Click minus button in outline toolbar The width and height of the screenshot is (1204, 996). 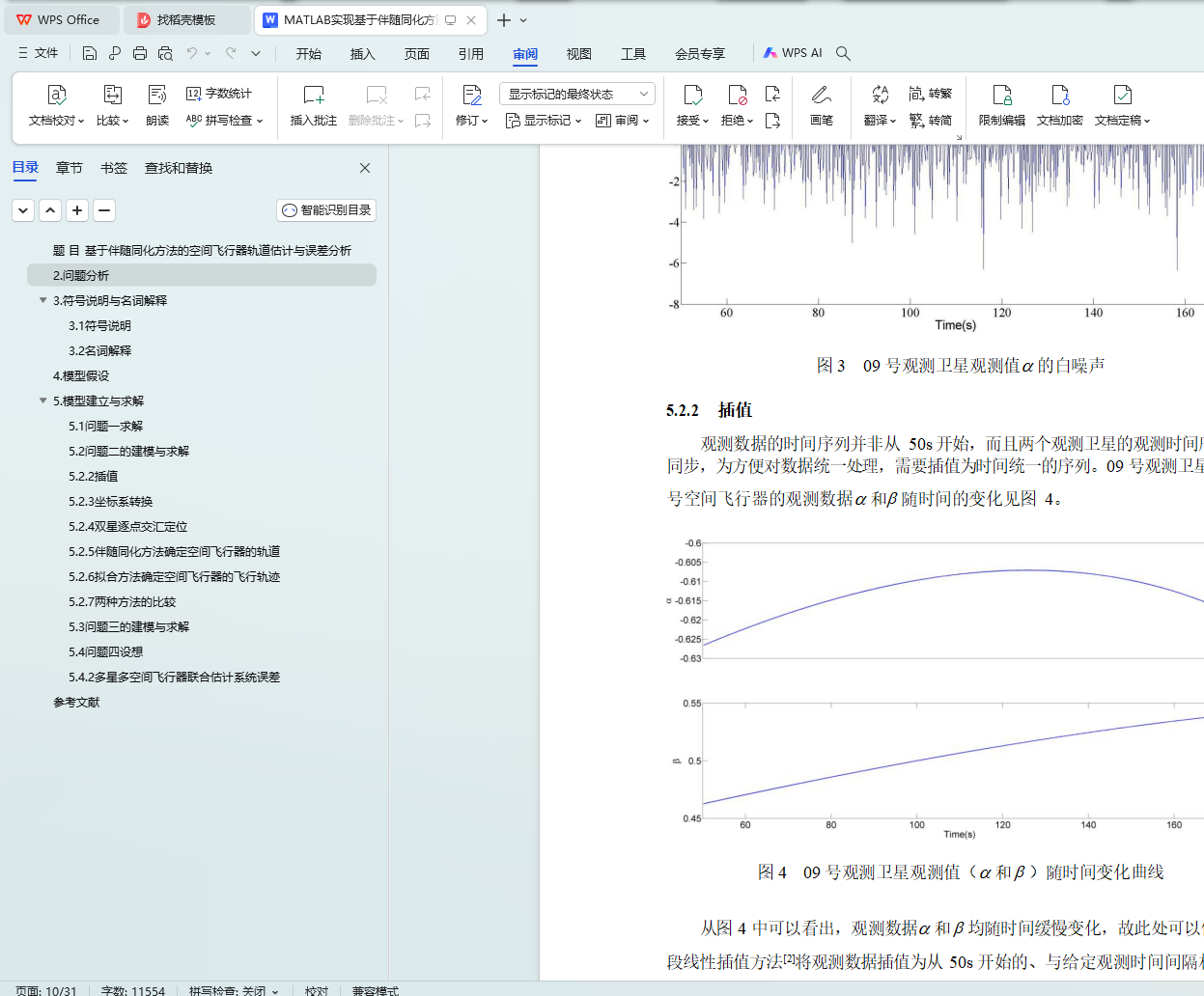(x=104, y=210)
